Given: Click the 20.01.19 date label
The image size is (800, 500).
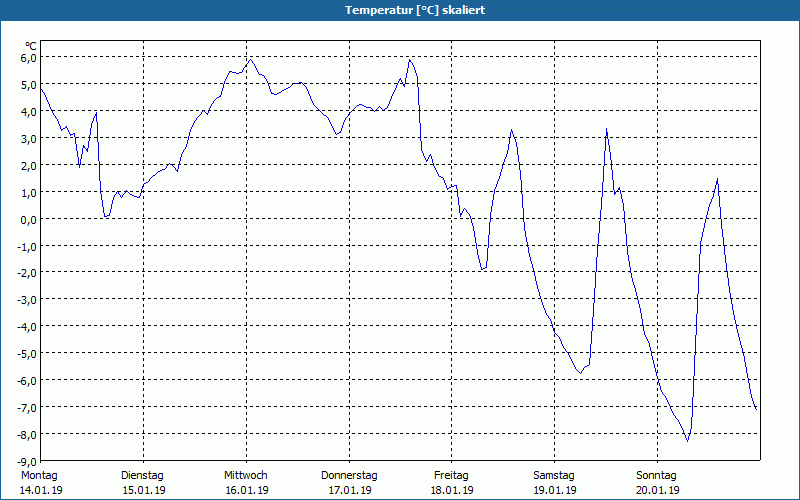Looking at the screenshot, I should pyautogui.click(x=658, y=490).
